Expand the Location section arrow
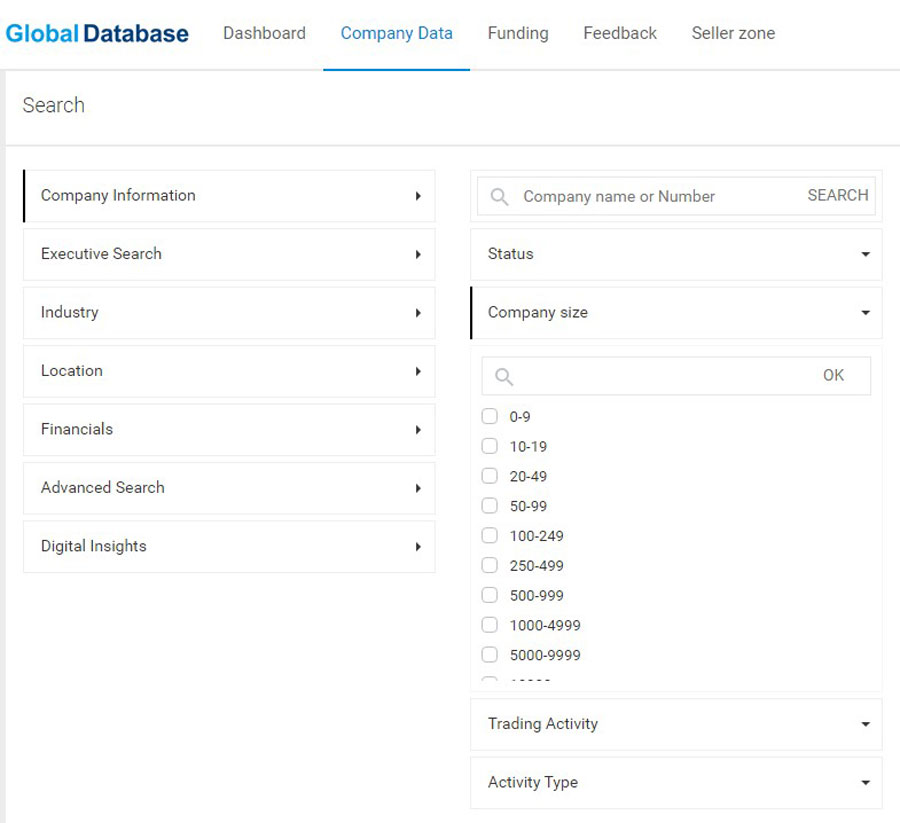The image size is (900, 823). [418, 371]
